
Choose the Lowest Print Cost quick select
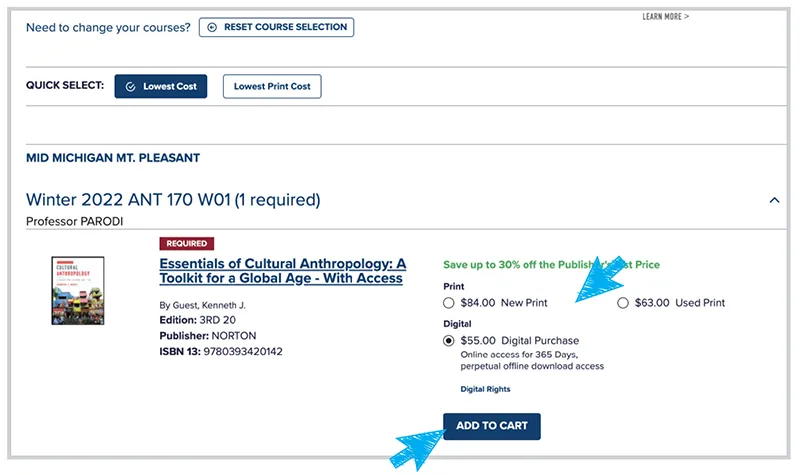[272, 87]
